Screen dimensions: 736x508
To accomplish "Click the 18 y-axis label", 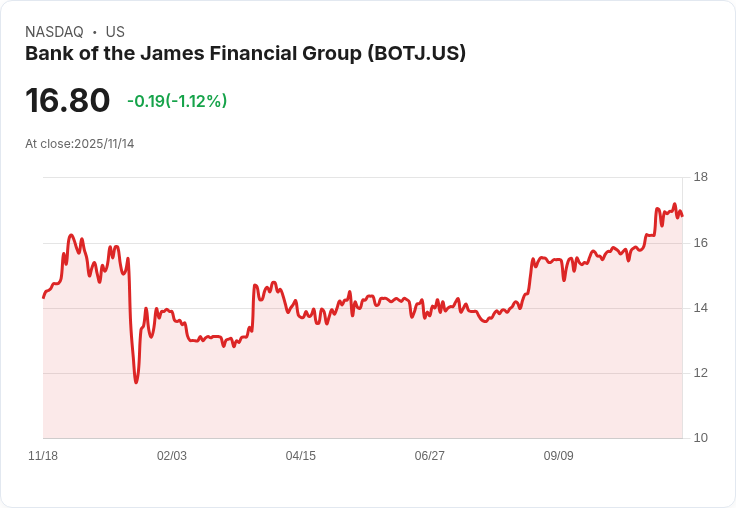I will coord(700,177).
